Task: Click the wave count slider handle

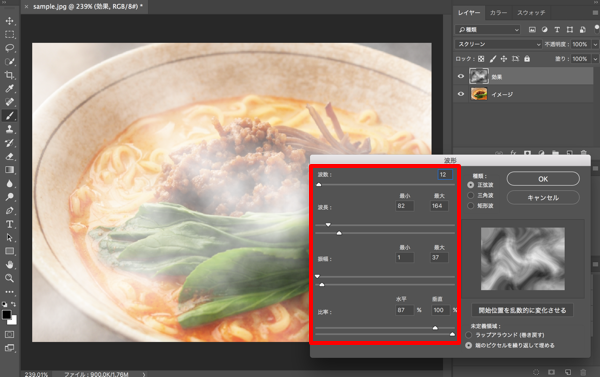Action: (x=319, y=185)
